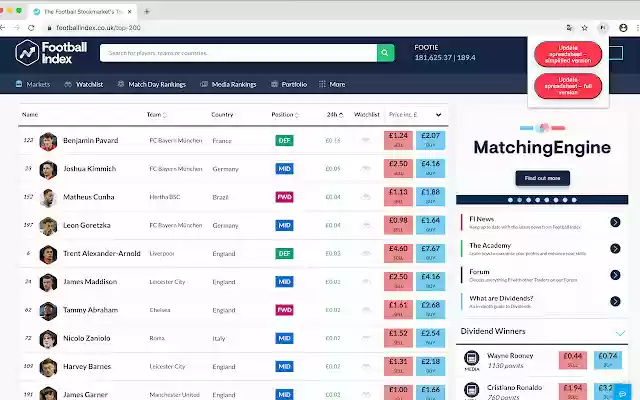
Task: Open the Portfolio page
Action: [x=289, y=84]
